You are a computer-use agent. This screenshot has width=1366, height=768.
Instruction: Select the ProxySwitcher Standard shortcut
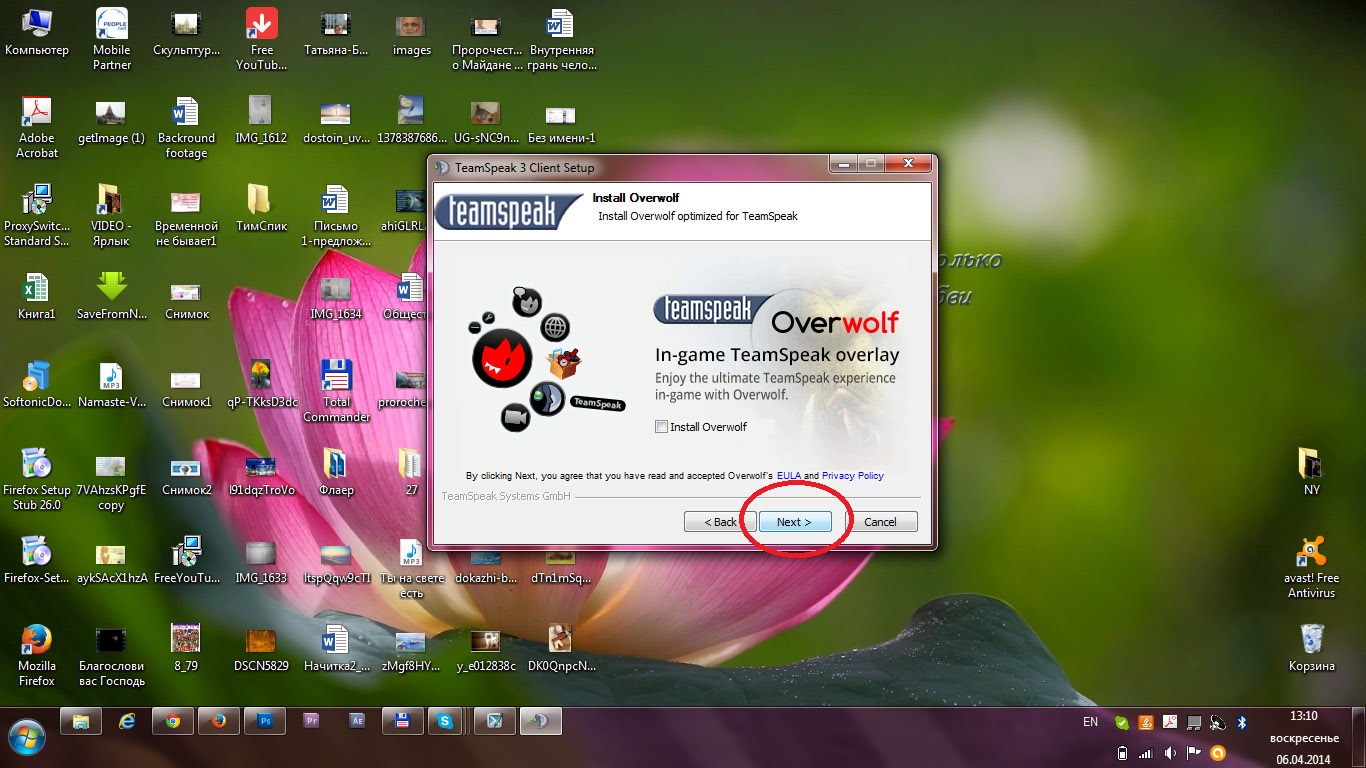(37, 215)
